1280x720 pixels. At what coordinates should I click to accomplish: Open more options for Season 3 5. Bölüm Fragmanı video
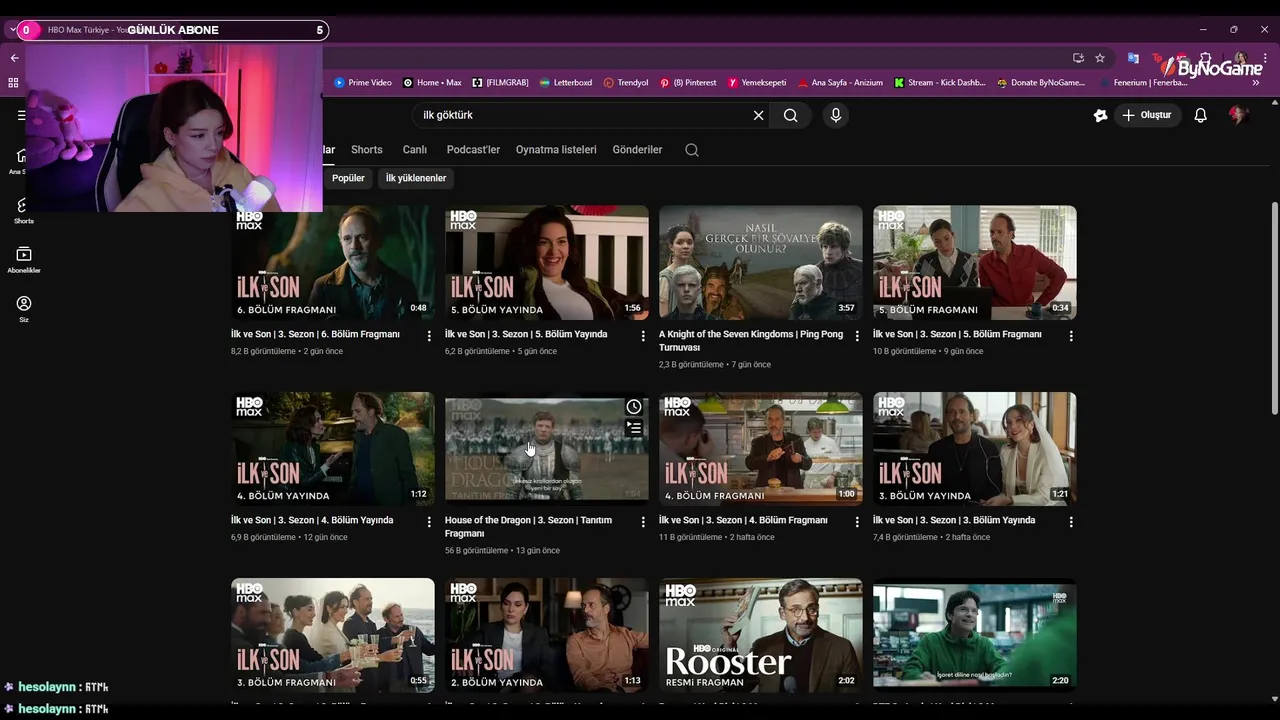click(x=1071, y=336)
